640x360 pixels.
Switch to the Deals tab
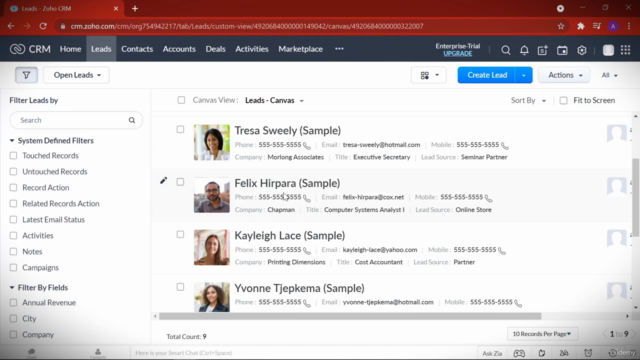coord(216,49)
